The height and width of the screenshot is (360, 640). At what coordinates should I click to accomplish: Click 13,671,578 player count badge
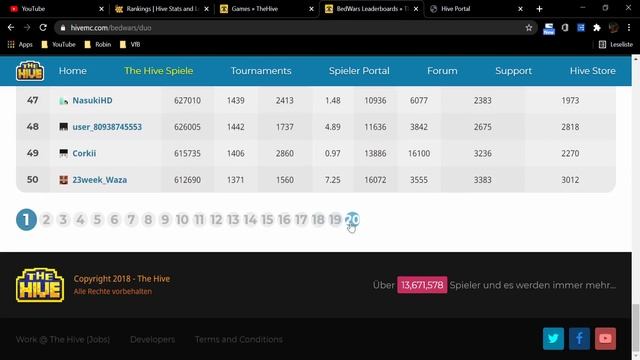click(x=422, y=285)
